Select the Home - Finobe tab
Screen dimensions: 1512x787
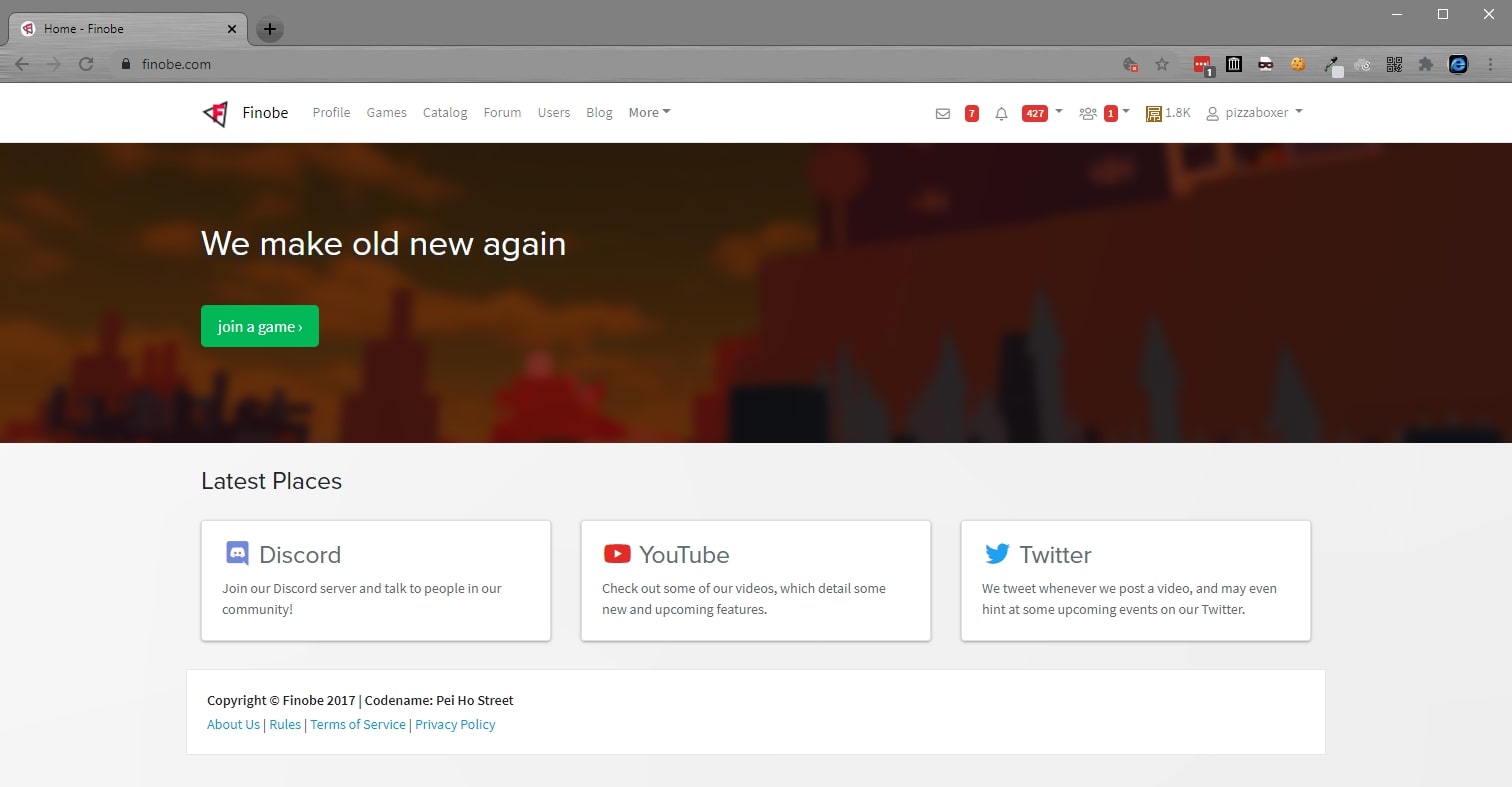pyautogui.click(x=128, y=29)
